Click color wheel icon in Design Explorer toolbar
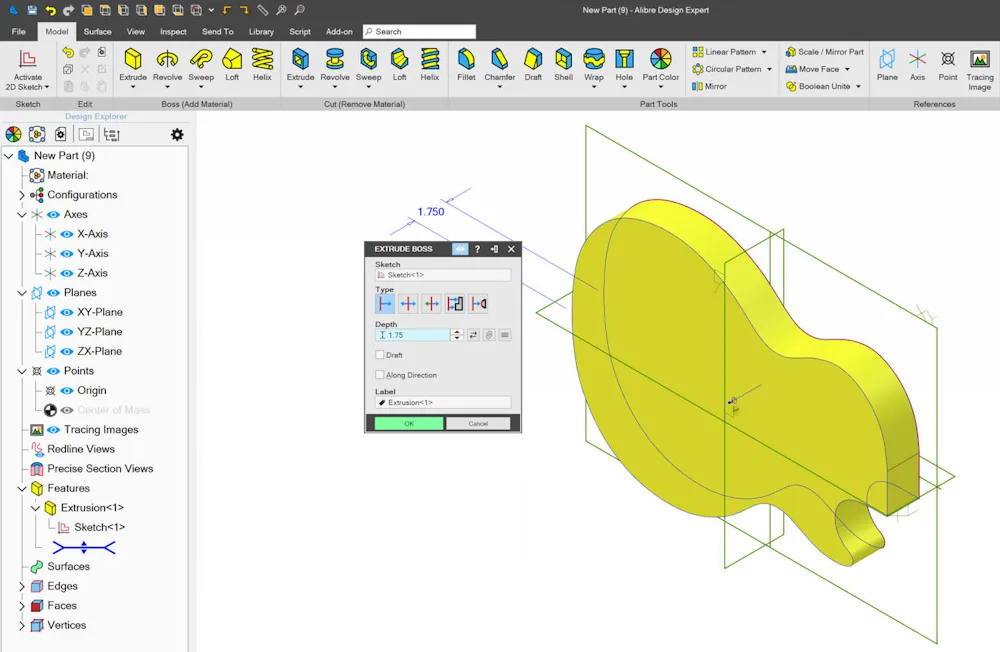Screen dimensions: 1000x652 (x=13, y=134)
